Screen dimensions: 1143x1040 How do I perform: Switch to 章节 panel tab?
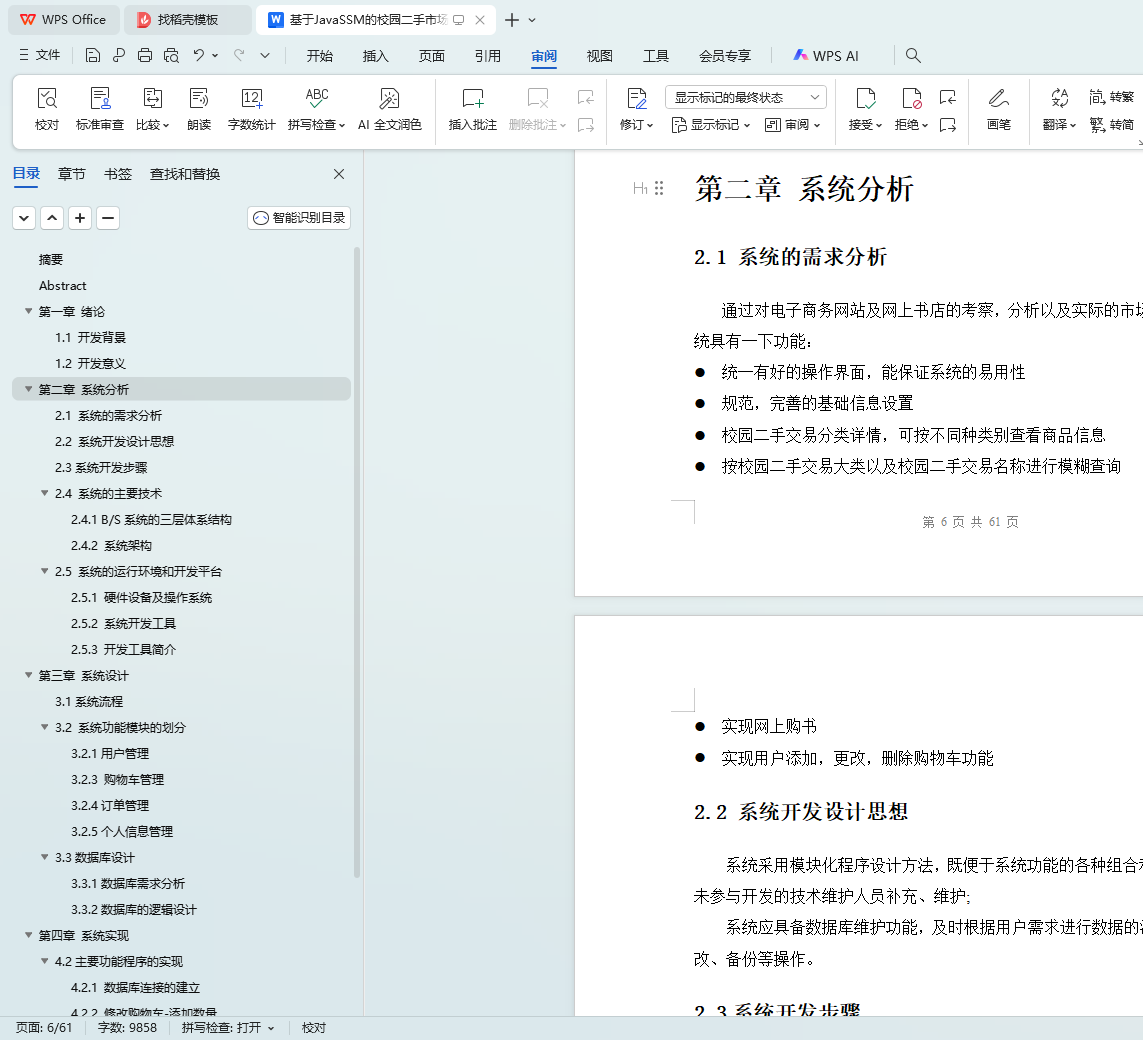[x=71, y=173]
